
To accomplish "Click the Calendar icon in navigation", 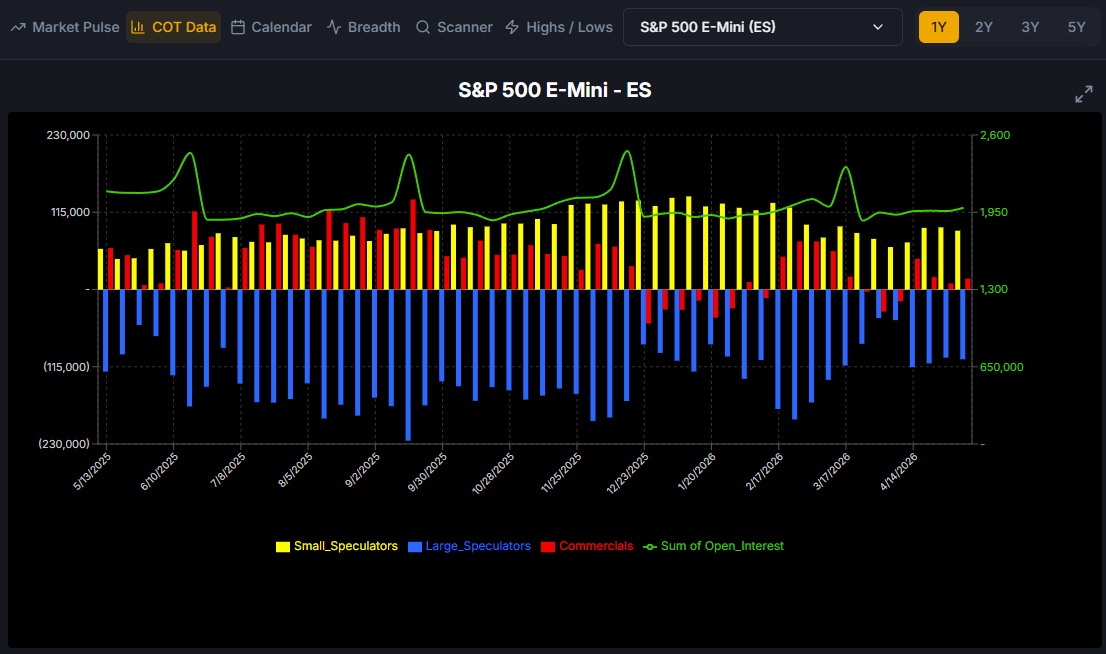I will (x=238, y=27).
